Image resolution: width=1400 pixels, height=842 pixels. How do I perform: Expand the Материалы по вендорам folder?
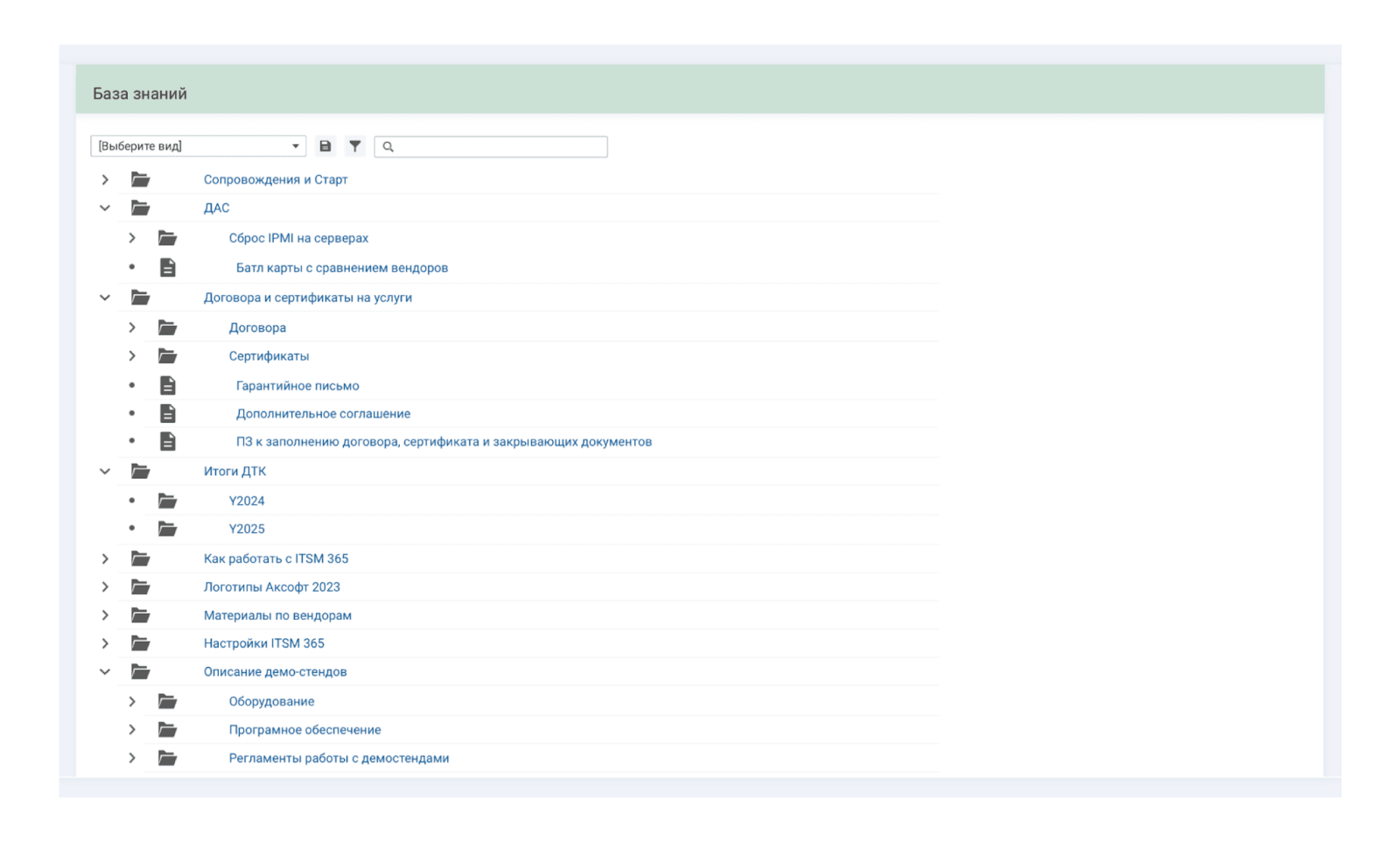tap(105, 615)
